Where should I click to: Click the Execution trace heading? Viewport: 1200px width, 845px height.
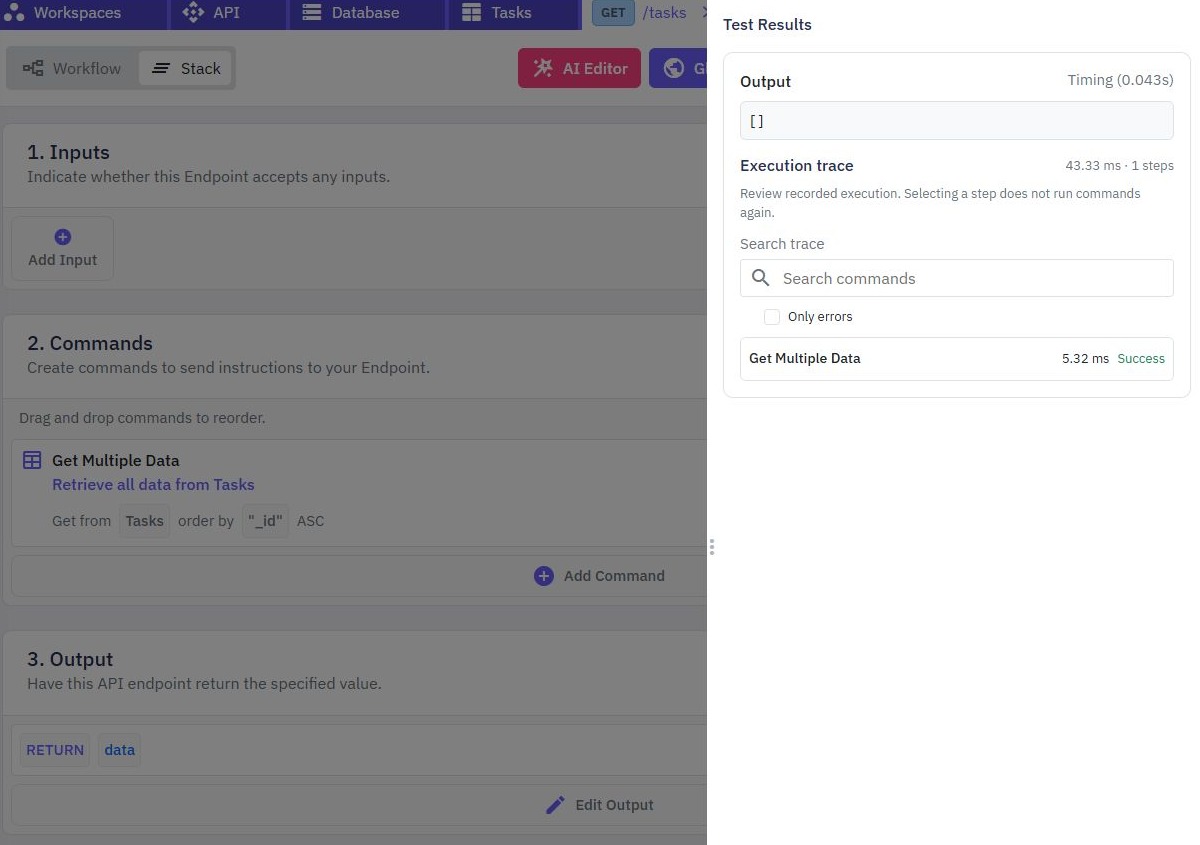tap(797, 166)
